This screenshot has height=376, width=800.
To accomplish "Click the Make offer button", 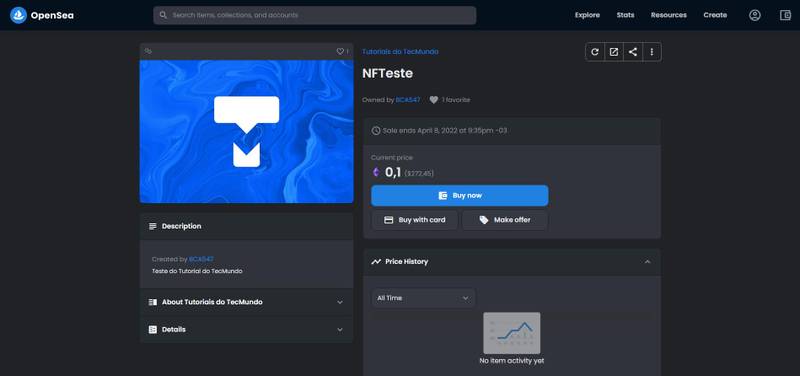I will coord(505,220).
